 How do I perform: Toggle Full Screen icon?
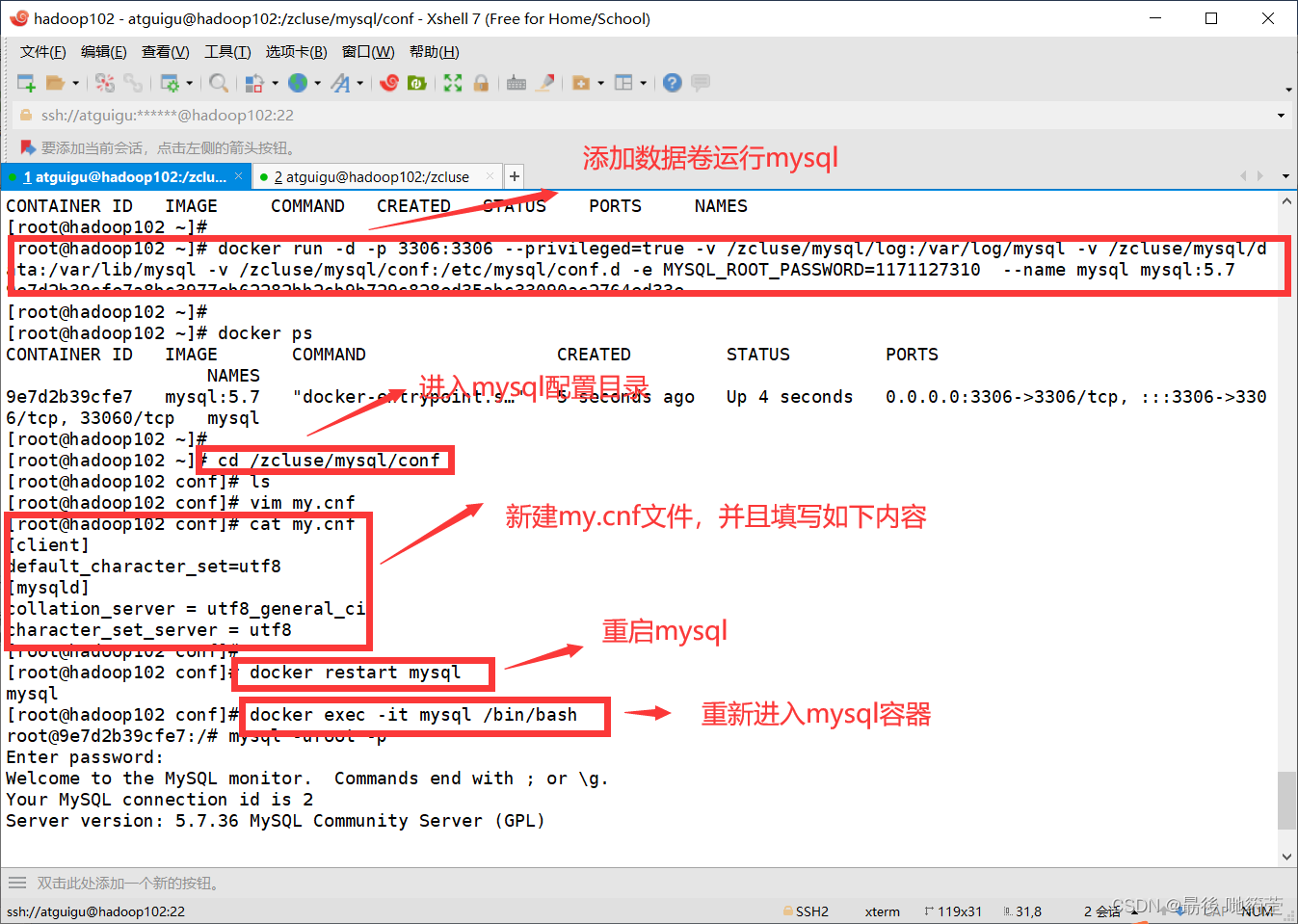(x=453, y=84)
